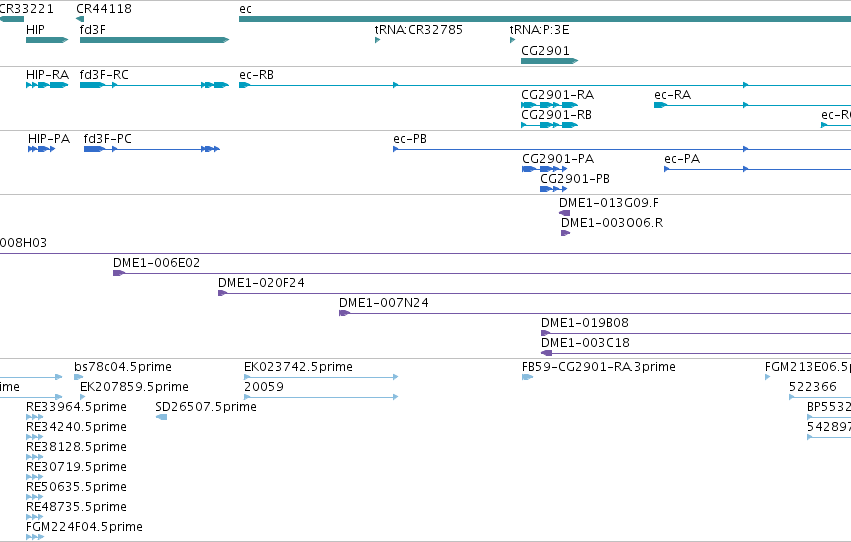Select the CR44118 gene label
Screen dimensions: 851x542
pos(104,9)
